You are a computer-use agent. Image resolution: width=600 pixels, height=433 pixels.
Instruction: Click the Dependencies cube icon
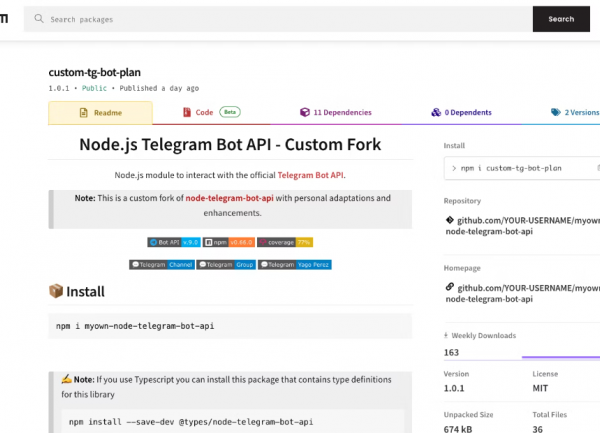pyautogui.click(x=305, y=112)
